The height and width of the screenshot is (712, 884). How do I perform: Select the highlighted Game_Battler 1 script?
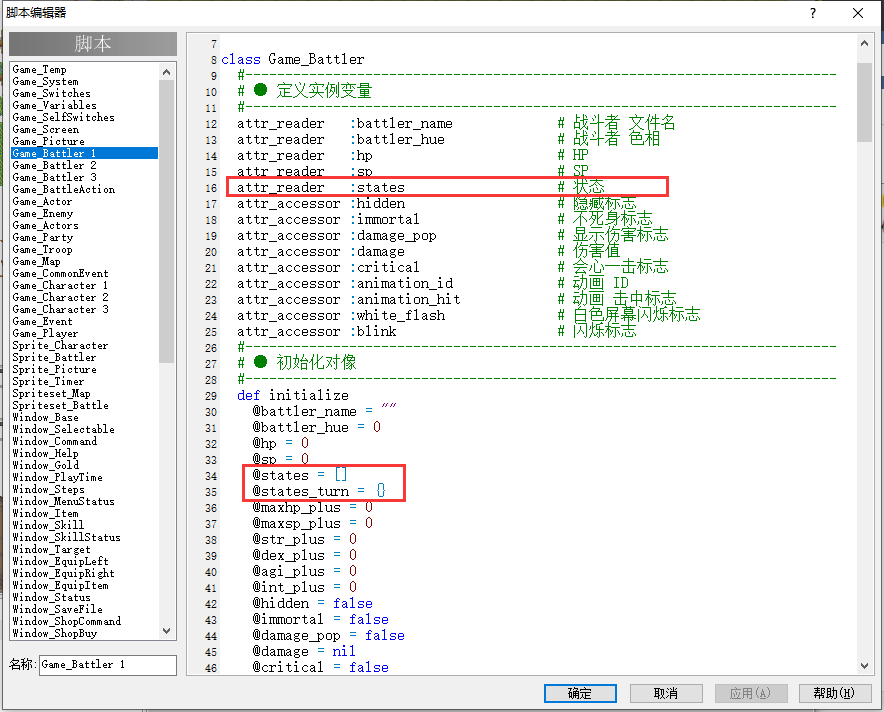click(x=85, y=153)
